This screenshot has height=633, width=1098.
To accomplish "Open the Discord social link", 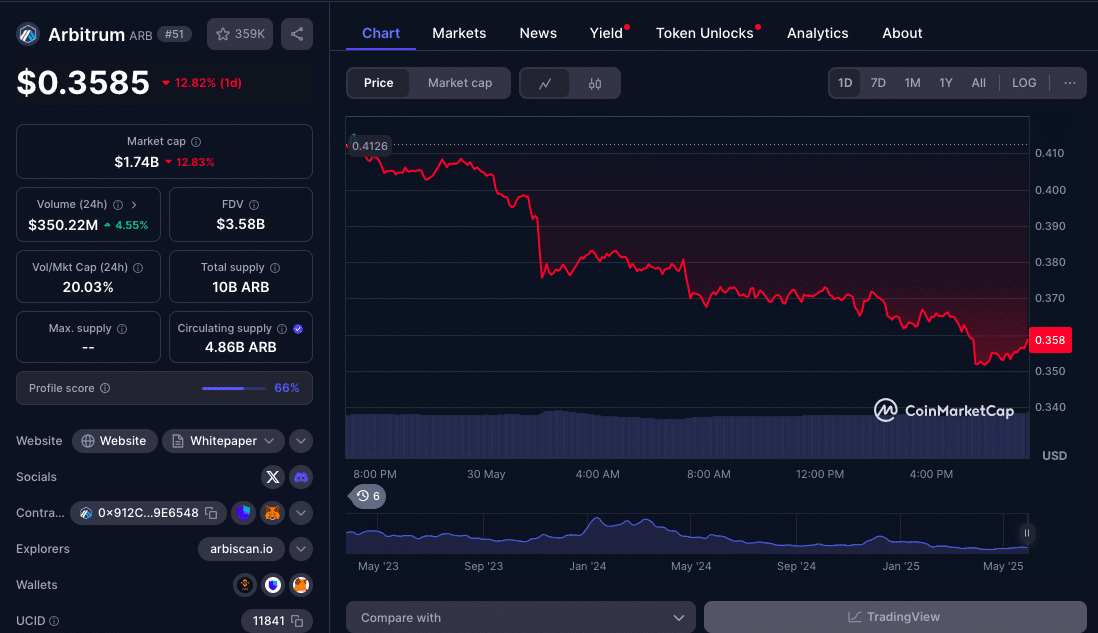I will (x=301, y=477).
